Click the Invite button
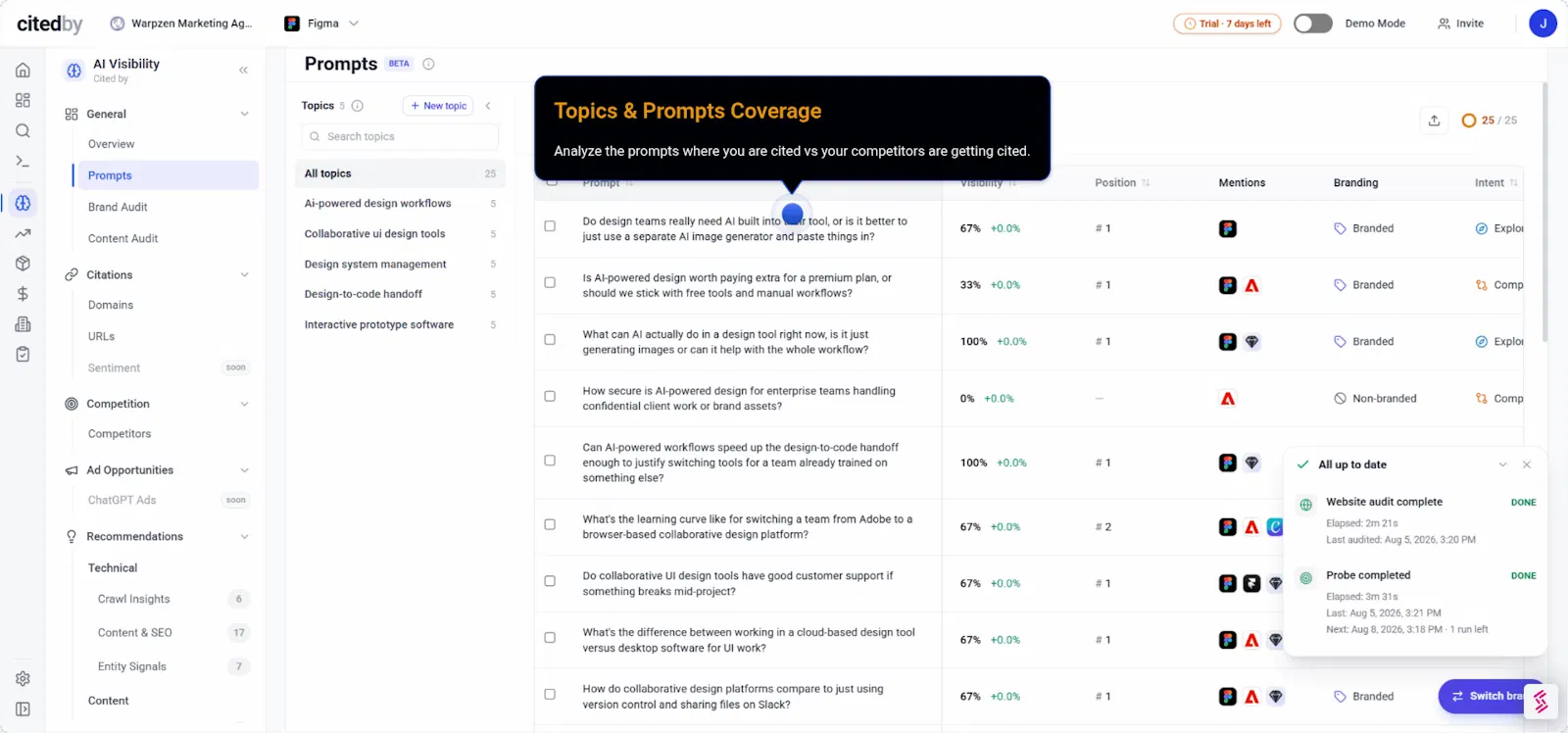 [x=1460, y=24]
